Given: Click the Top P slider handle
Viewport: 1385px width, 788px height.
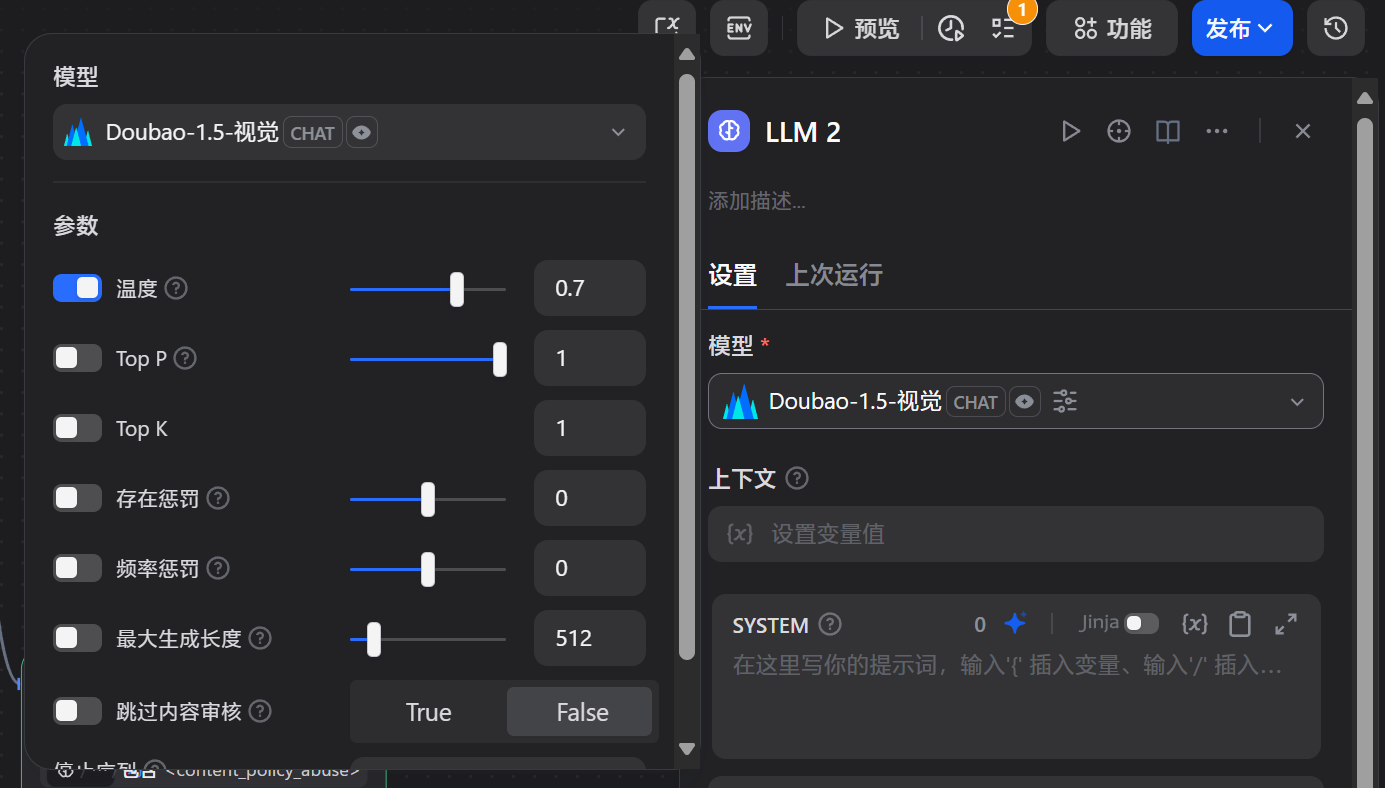Looking at the screenshot, I should coord(500,359).
